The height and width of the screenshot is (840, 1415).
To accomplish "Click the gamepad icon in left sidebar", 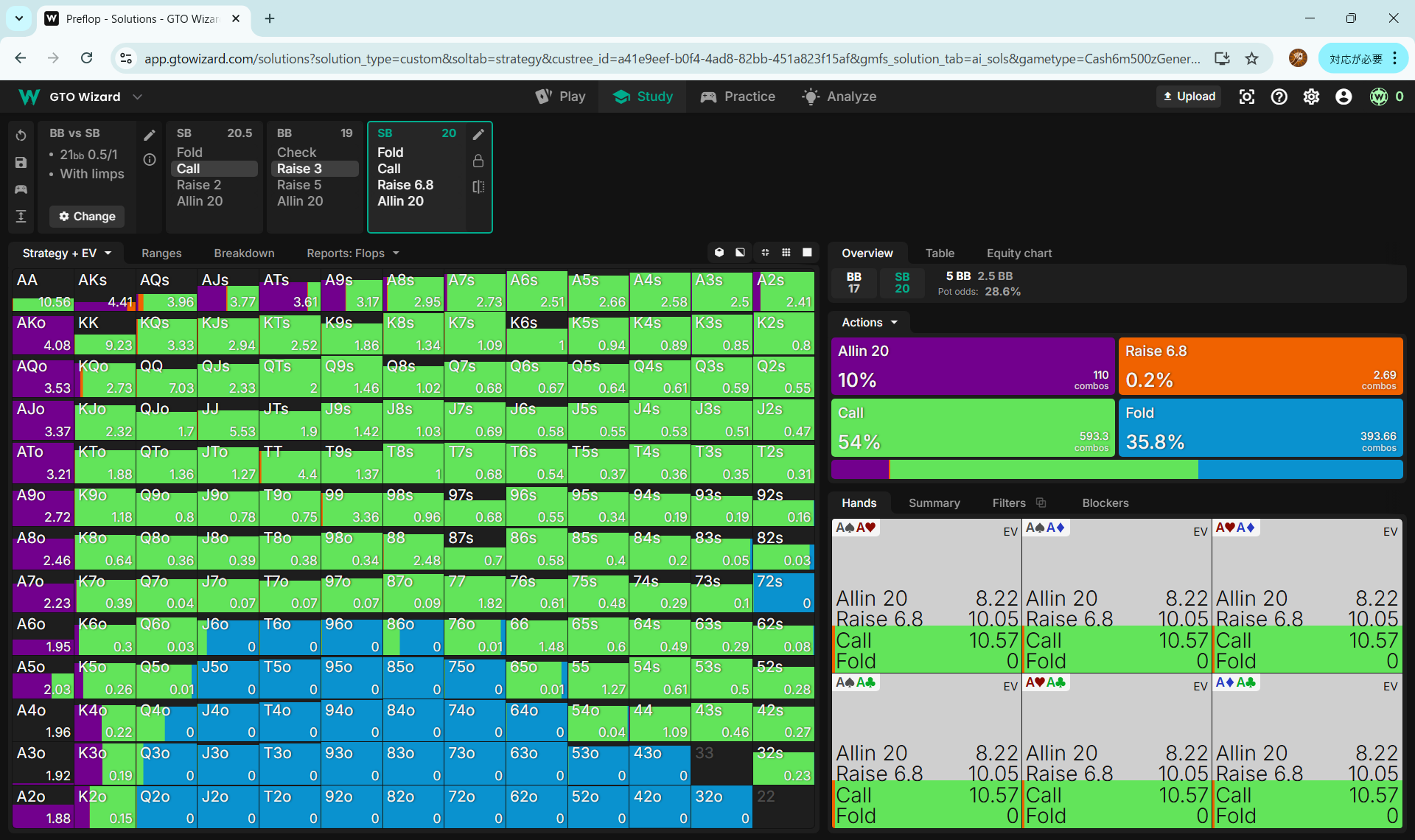I will click(21, 189).
